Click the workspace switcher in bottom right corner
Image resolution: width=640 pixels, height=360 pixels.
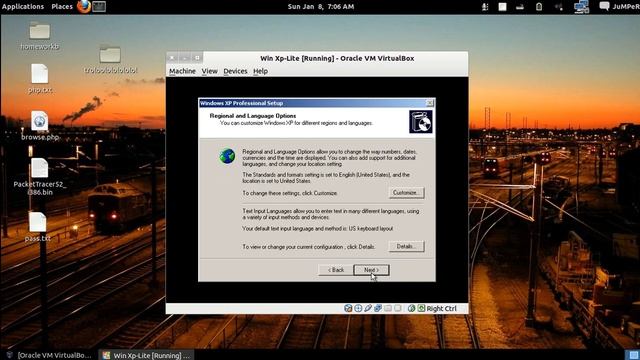click(632, 355)
